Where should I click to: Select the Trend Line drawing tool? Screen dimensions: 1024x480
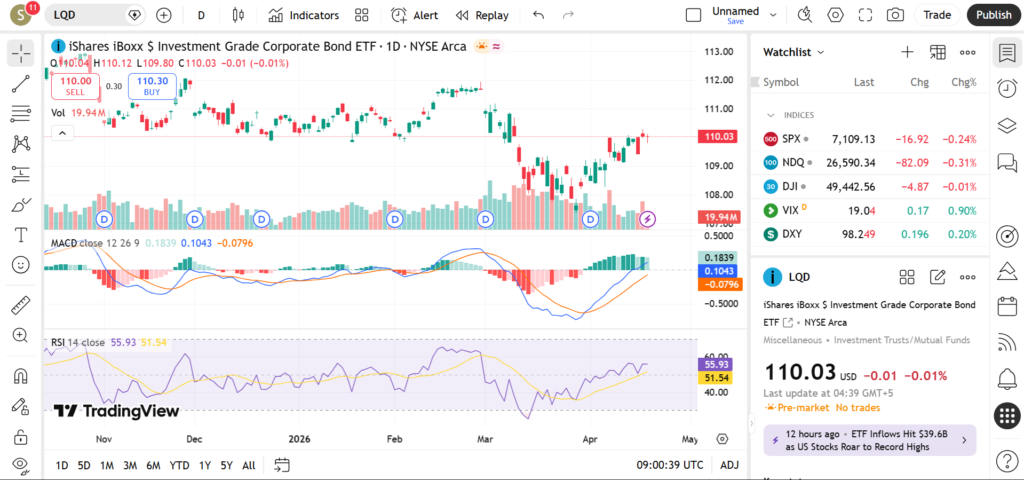coord(20,84)
